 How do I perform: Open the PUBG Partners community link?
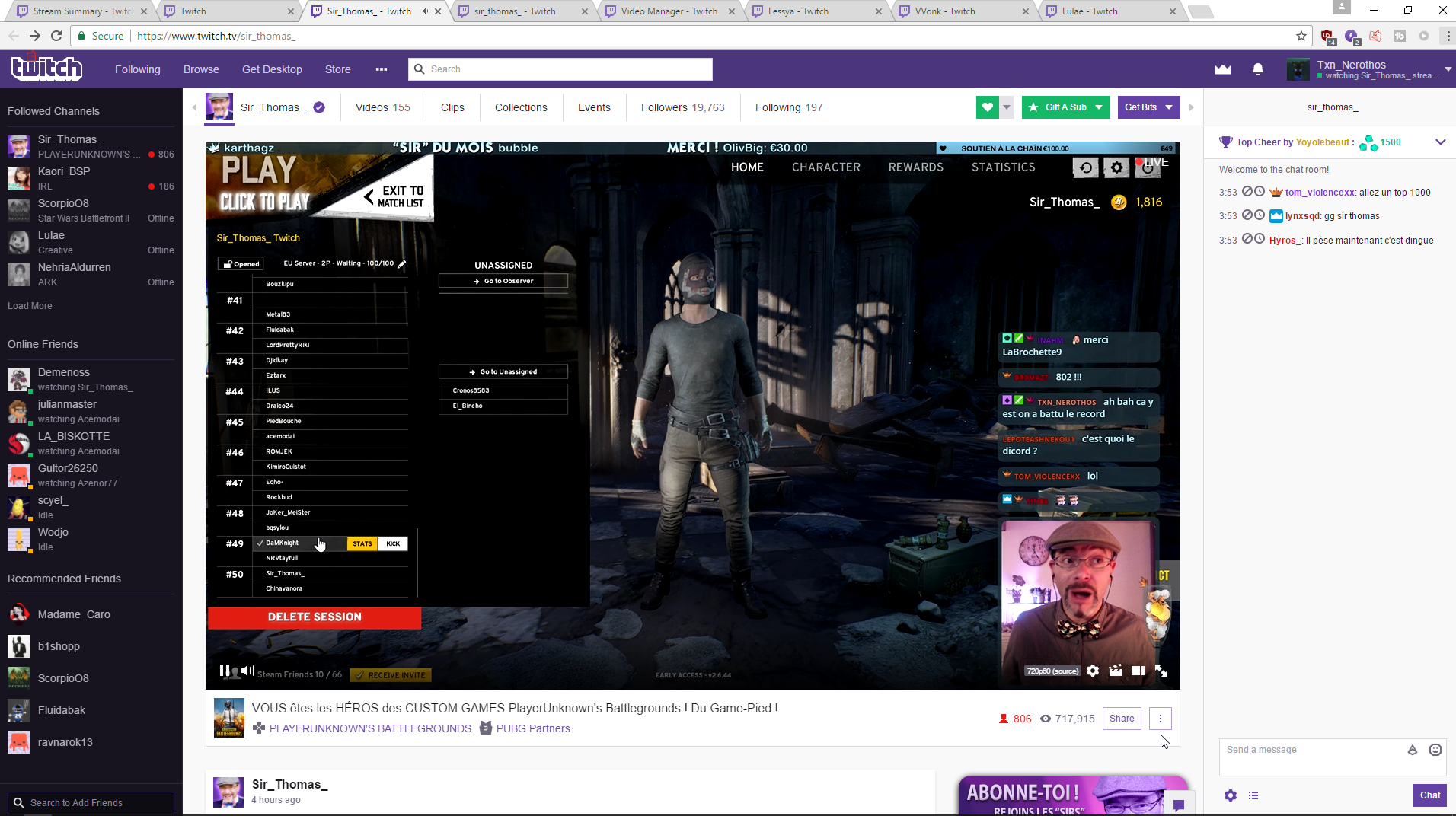tap(533, 728)
